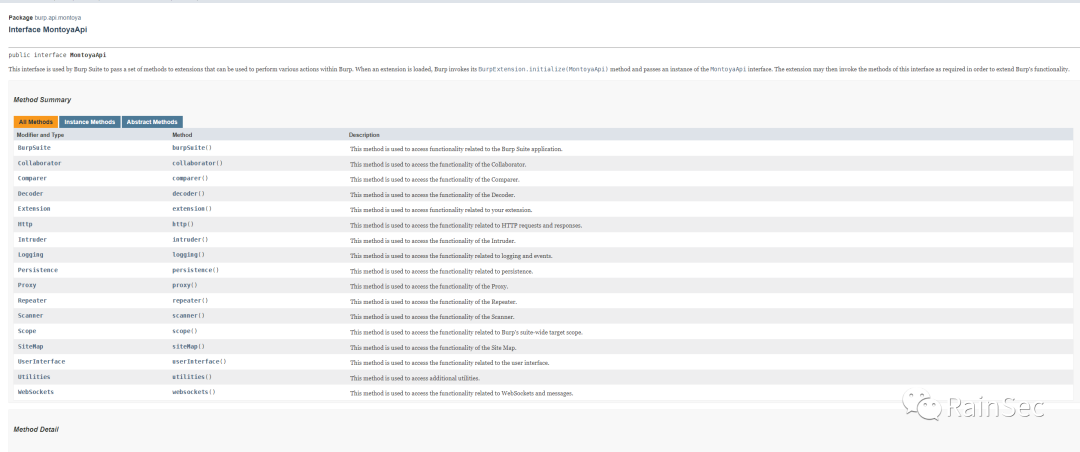This screenshot has height=452, width=1080.
Task: Open the utilities() method link
Action: (192, 377)
